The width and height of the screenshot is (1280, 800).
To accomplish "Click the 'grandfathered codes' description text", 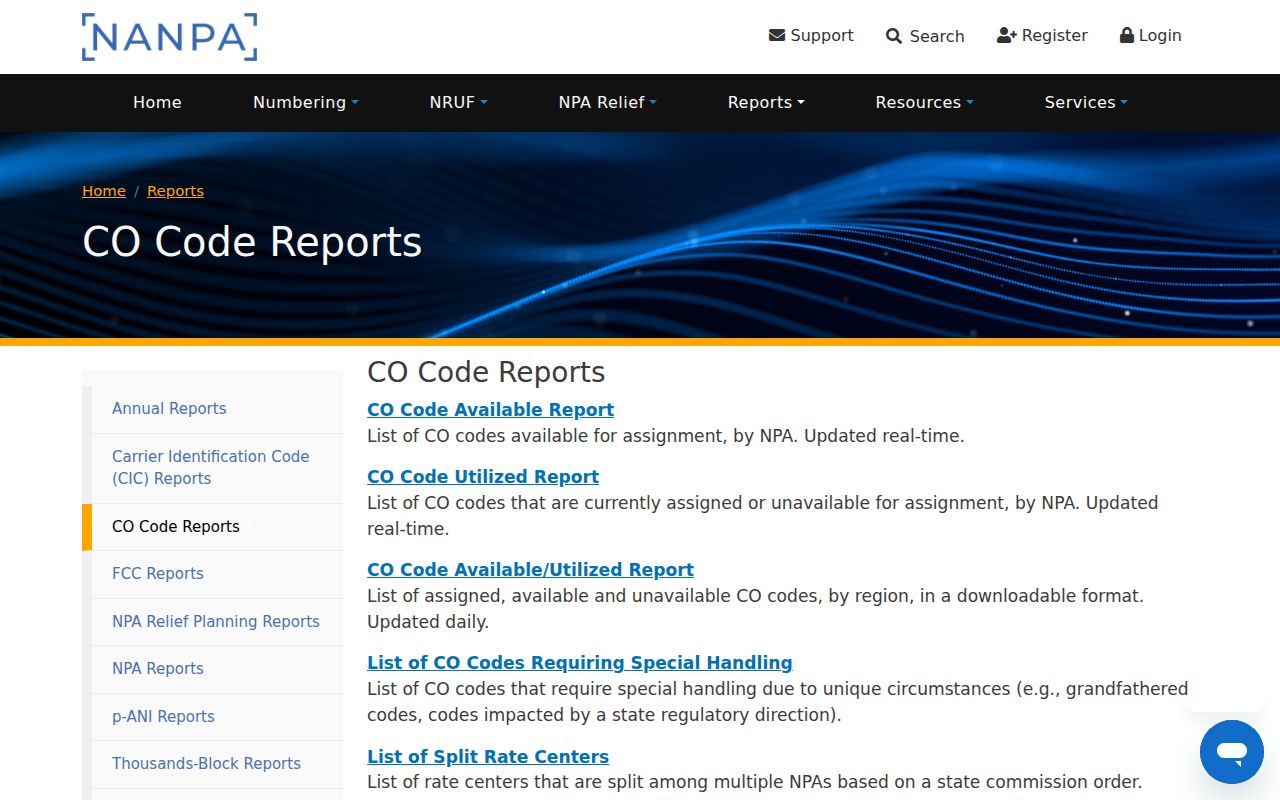I will tap(779, 702).
